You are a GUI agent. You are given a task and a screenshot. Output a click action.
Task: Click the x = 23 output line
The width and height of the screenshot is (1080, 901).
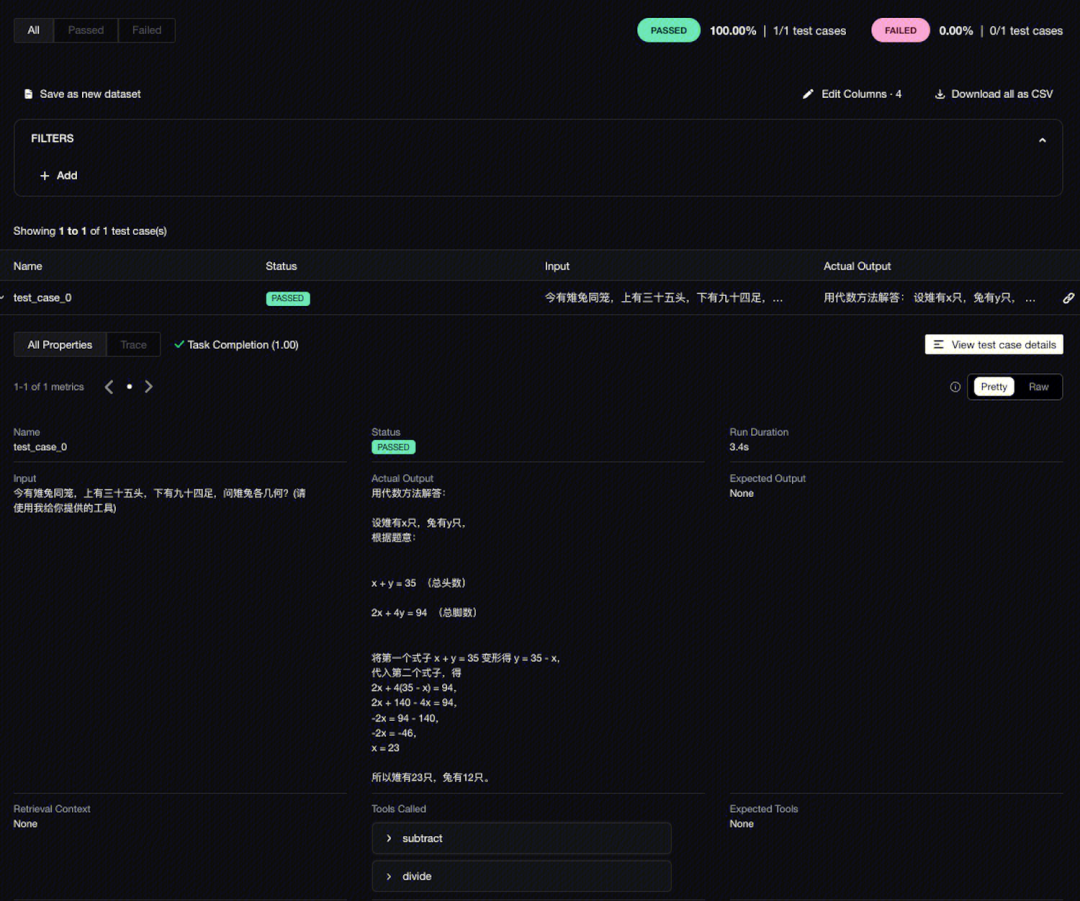point(385,748)
